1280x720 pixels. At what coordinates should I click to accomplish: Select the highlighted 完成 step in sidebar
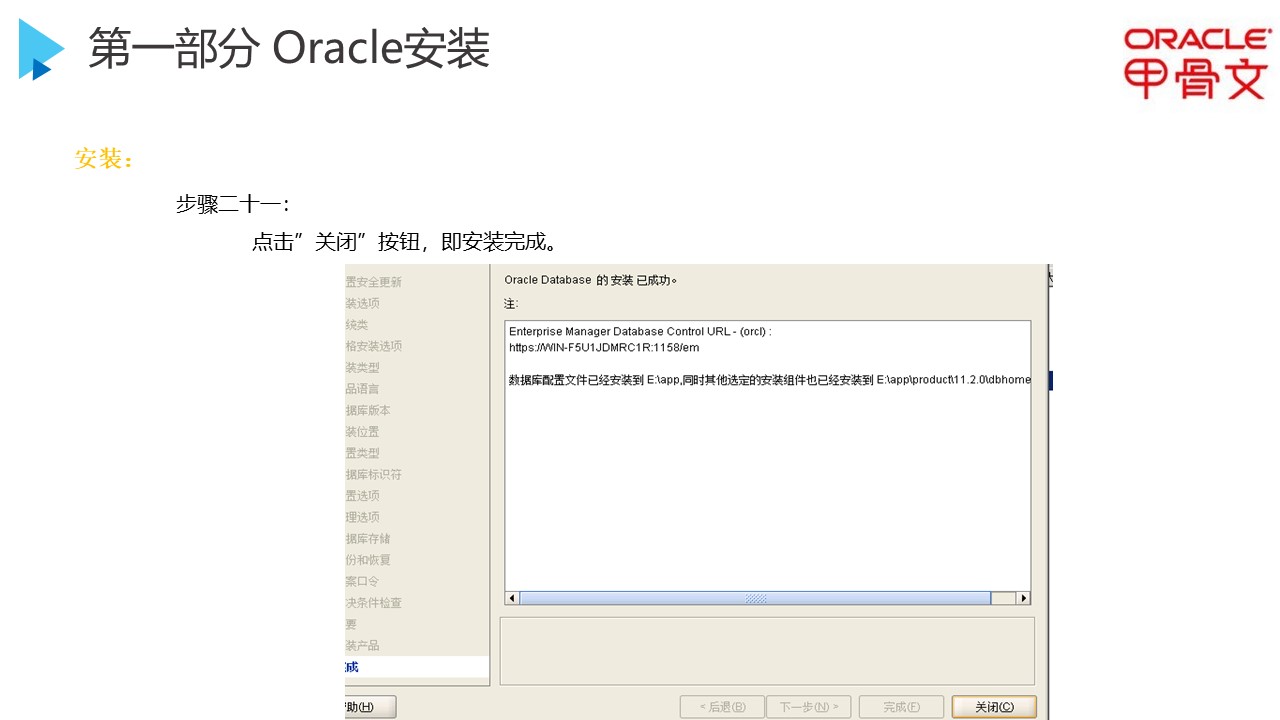pyautogui.click(x=417, y=667)
